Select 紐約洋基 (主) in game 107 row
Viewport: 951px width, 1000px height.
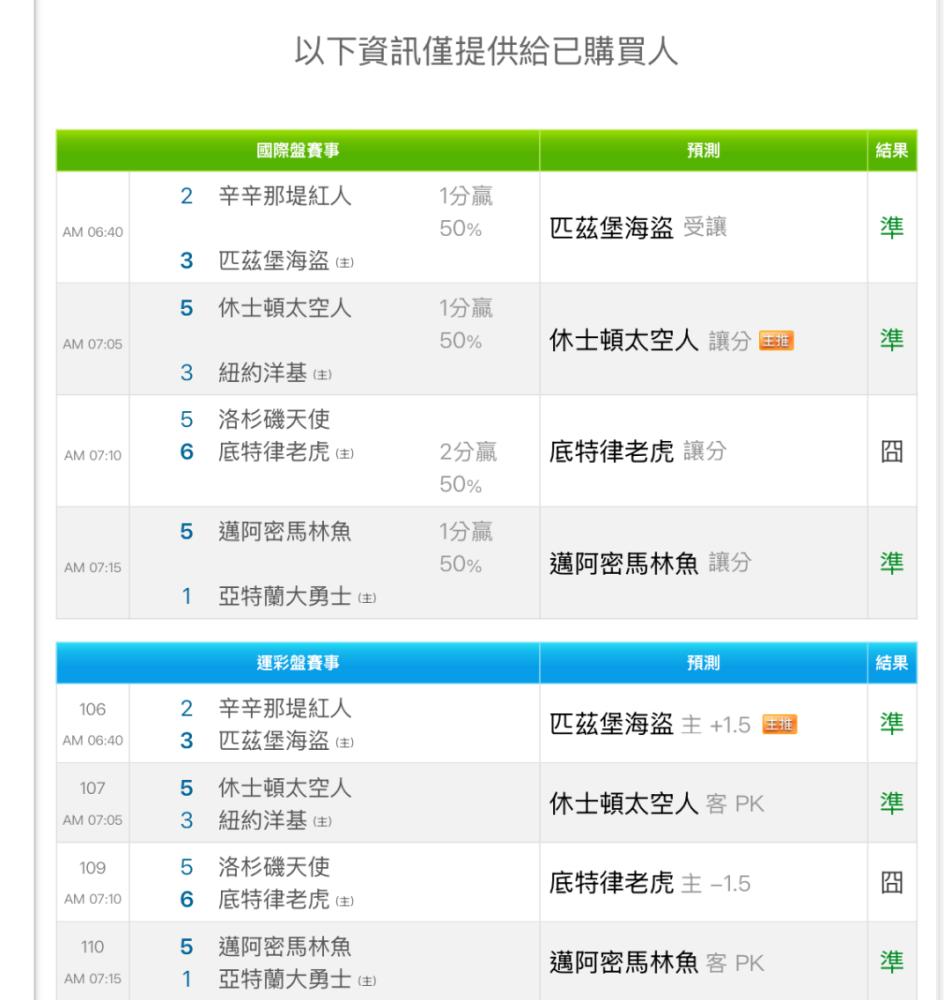tap(275, 821)
